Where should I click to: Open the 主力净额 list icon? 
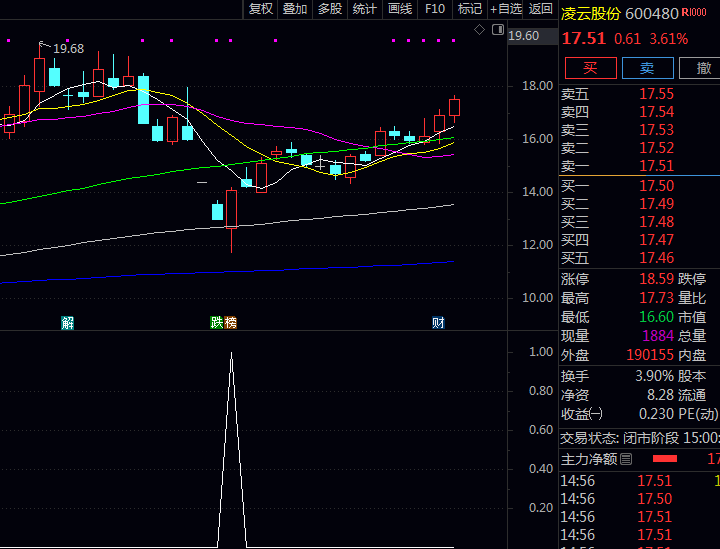[626, 459]
